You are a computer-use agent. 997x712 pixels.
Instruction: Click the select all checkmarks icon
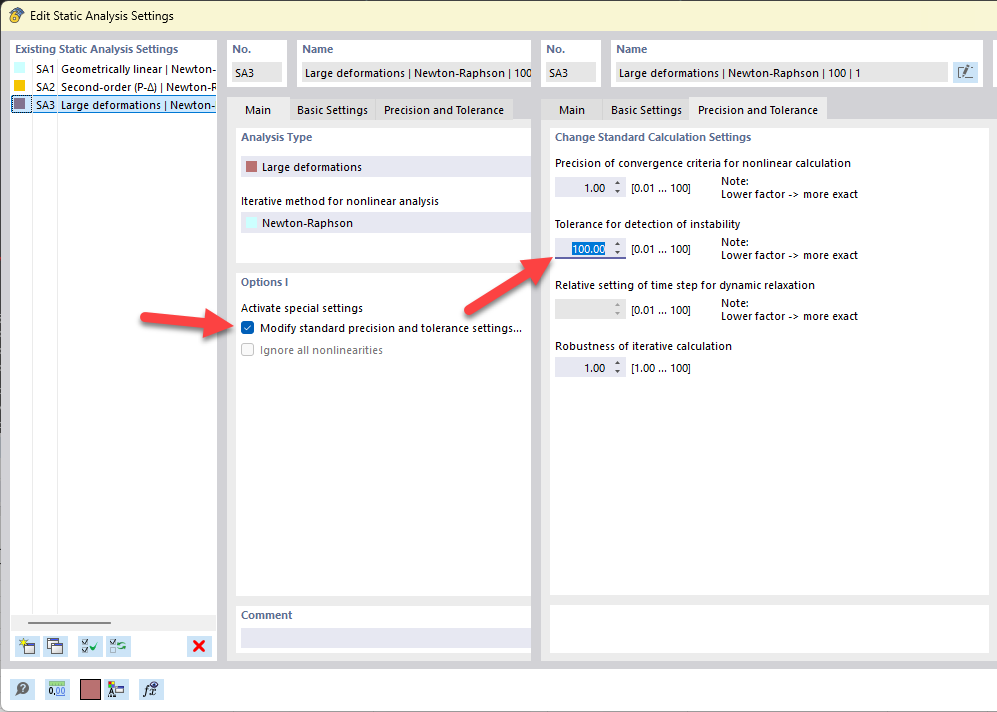(90, 646)
